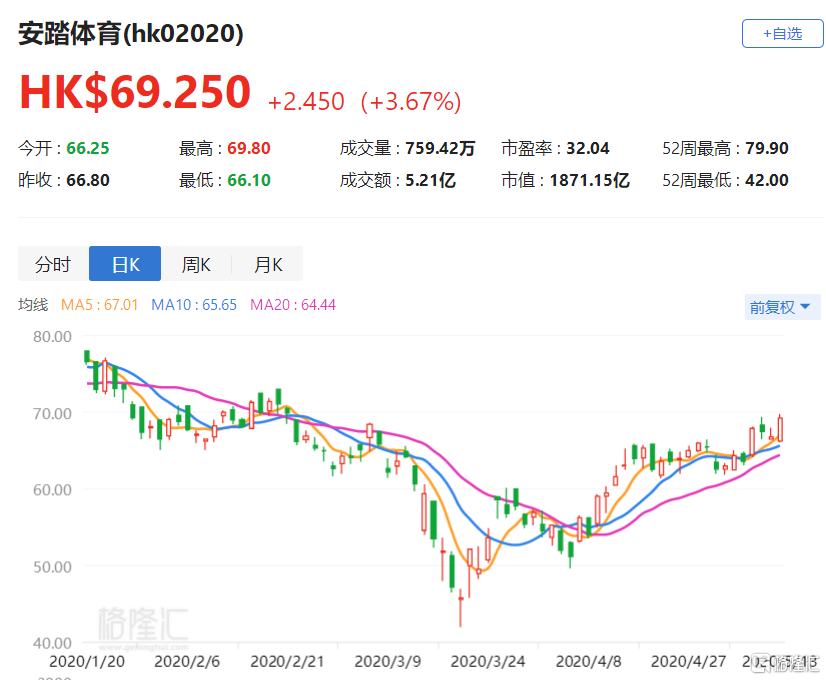Click y-axis label 70.00
Image resolution: width=826 pixels, height=680 pixels.
(52, 413)
